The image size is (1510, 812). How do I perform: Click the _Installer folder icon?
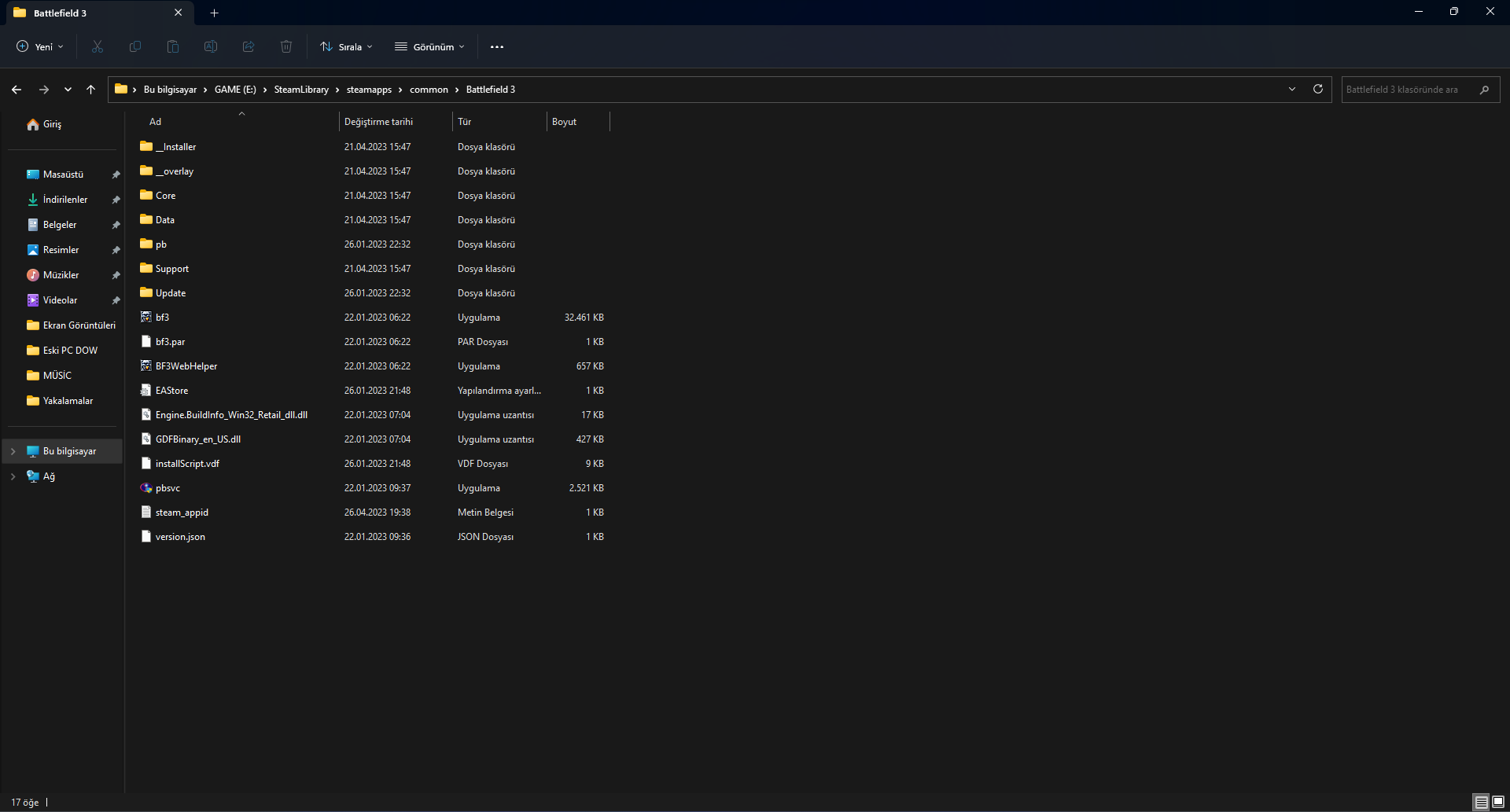(146, 147)
